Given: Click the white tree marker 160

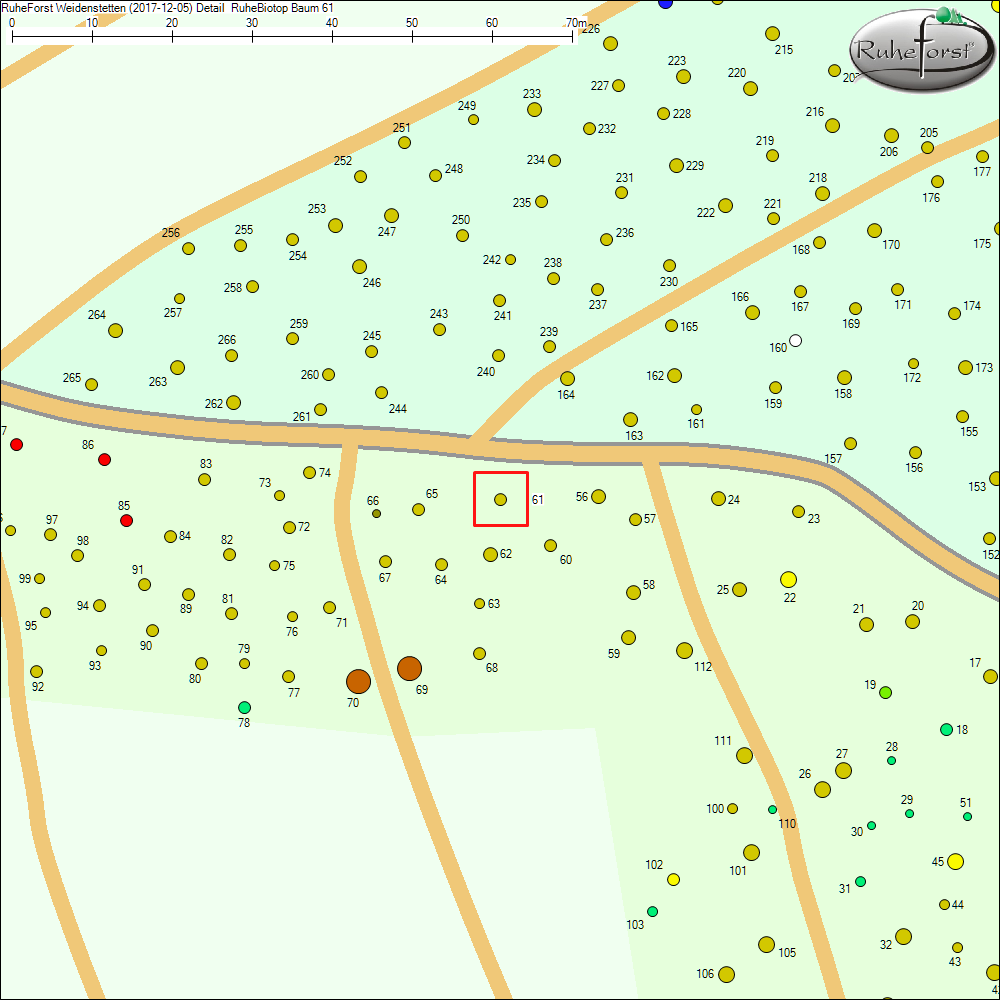Looking at the screenshot, I should 795,340.
